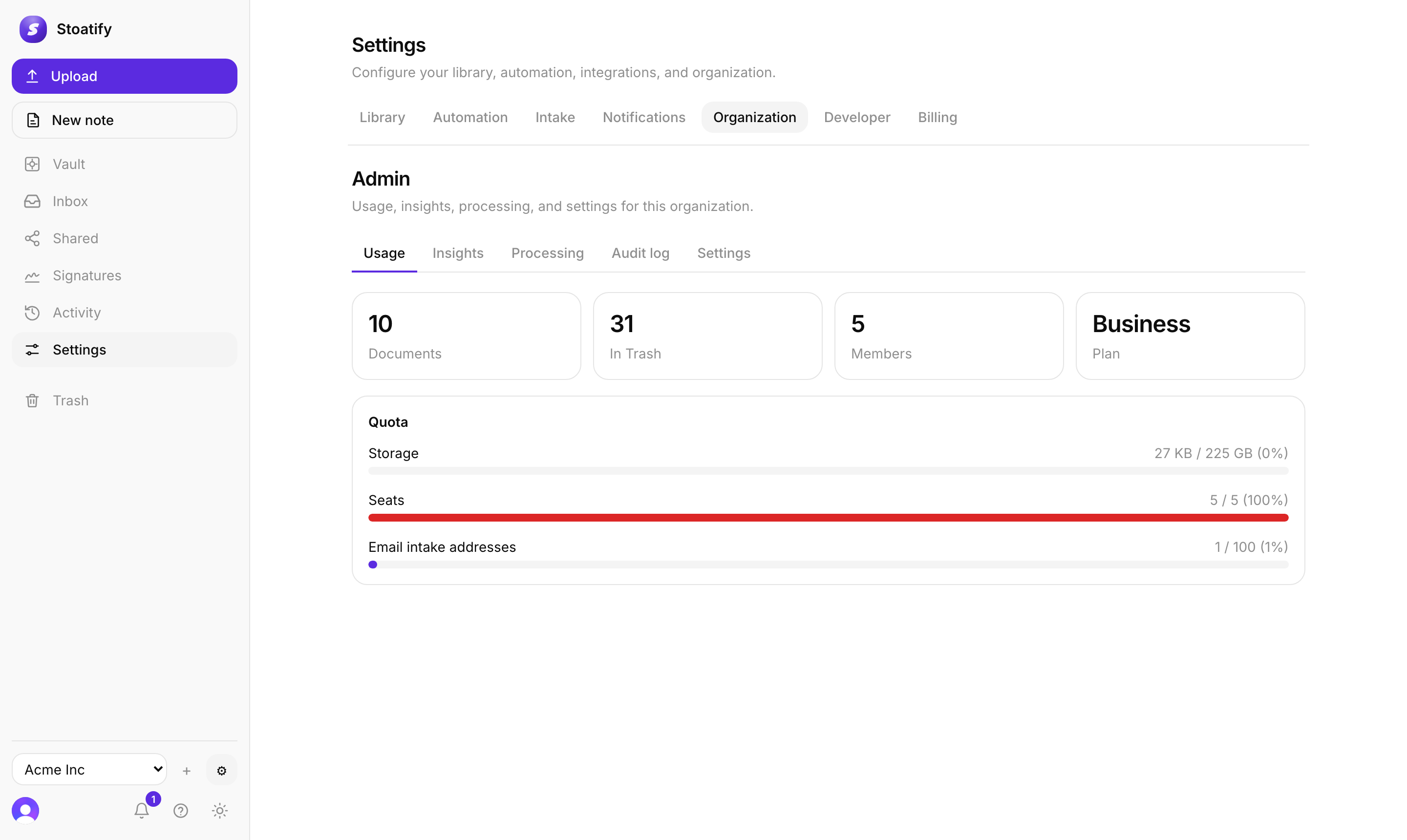
Task: Click the Upload button
Action: (124, 76)
